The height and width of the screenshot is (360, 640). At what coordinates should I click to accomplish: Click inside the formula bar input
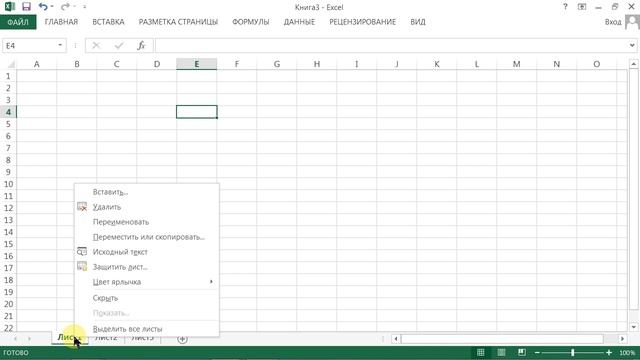(x=391, y=46)
